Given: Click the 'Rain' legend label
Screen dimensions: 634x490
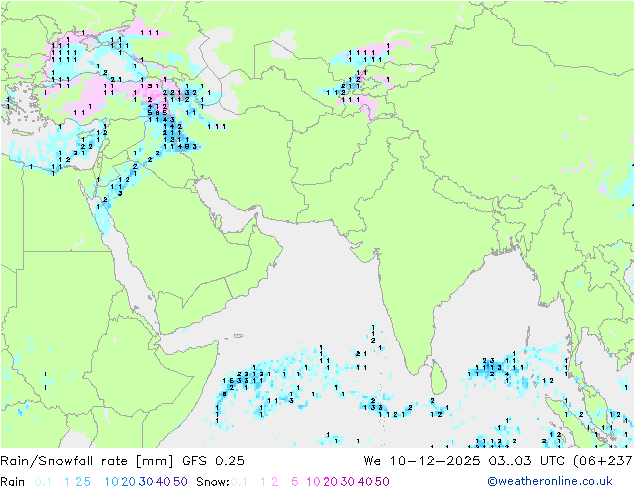Looking at the screenshot, I should 13,482.
